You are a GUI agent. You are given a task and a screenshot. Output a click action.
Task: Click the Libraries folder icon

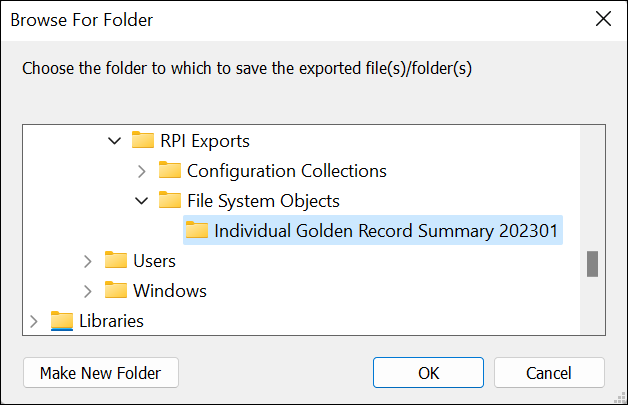click(x=62, y=321)
